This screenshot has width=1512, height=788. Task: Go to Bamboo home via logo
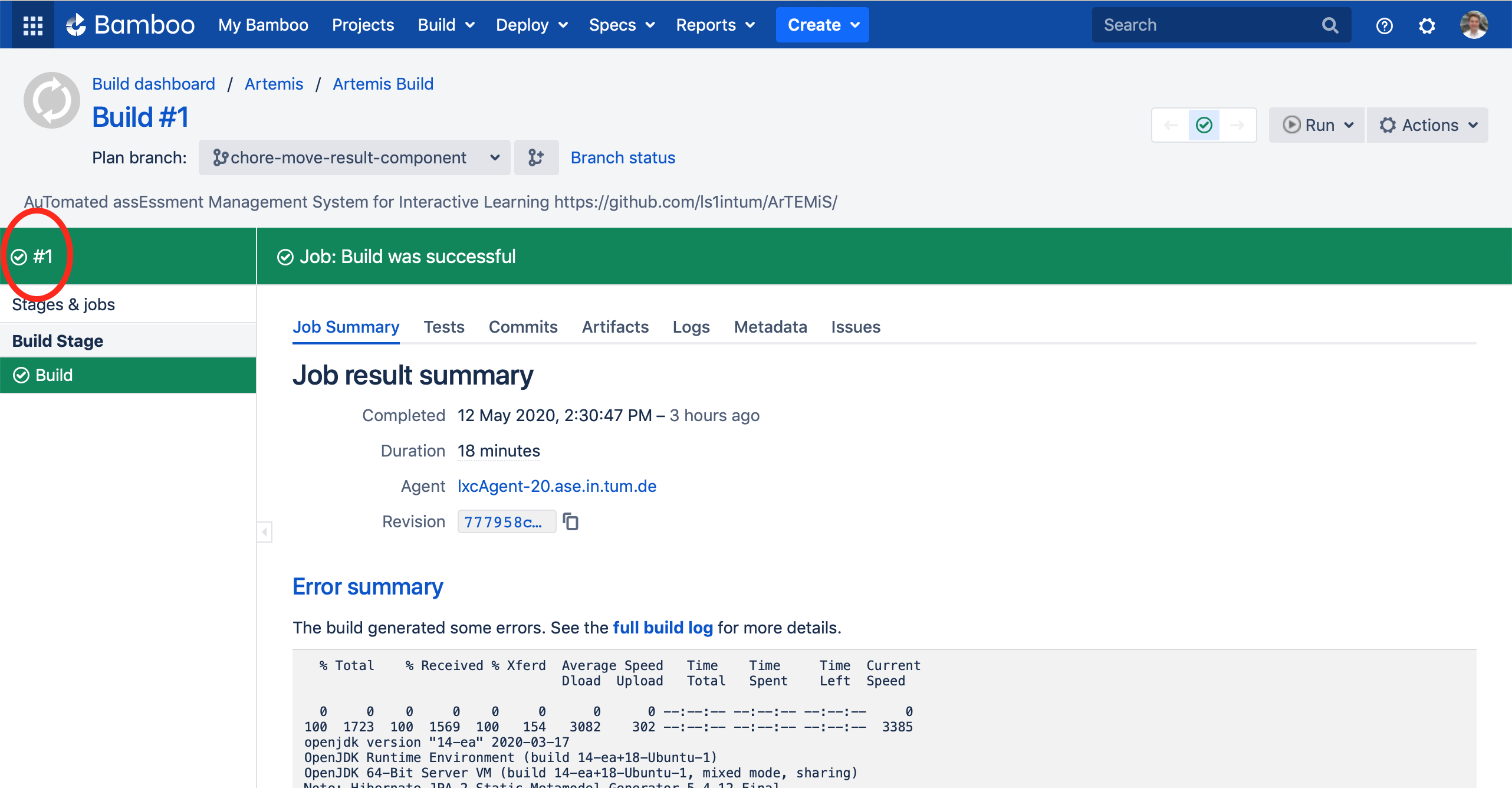(x=130, y=25)
